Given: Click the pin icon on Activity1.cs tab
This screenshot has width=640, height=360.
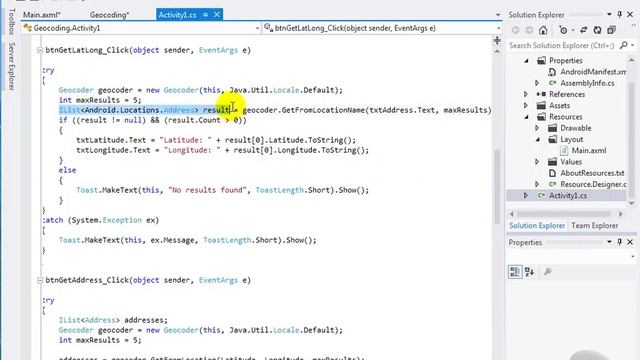Looking at the screenshot, I should click(x=206, y=15).
